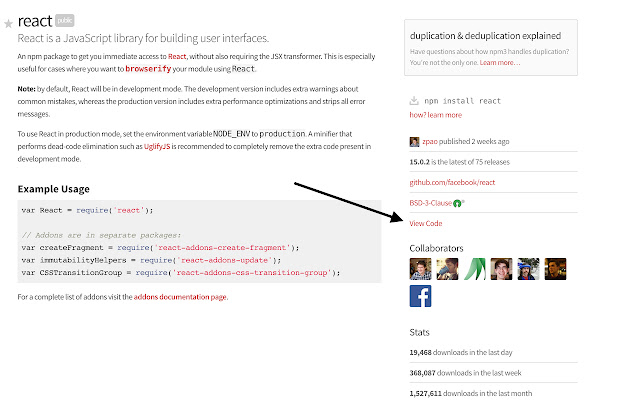
Task: Star the react package
Action: click(8, 24)
